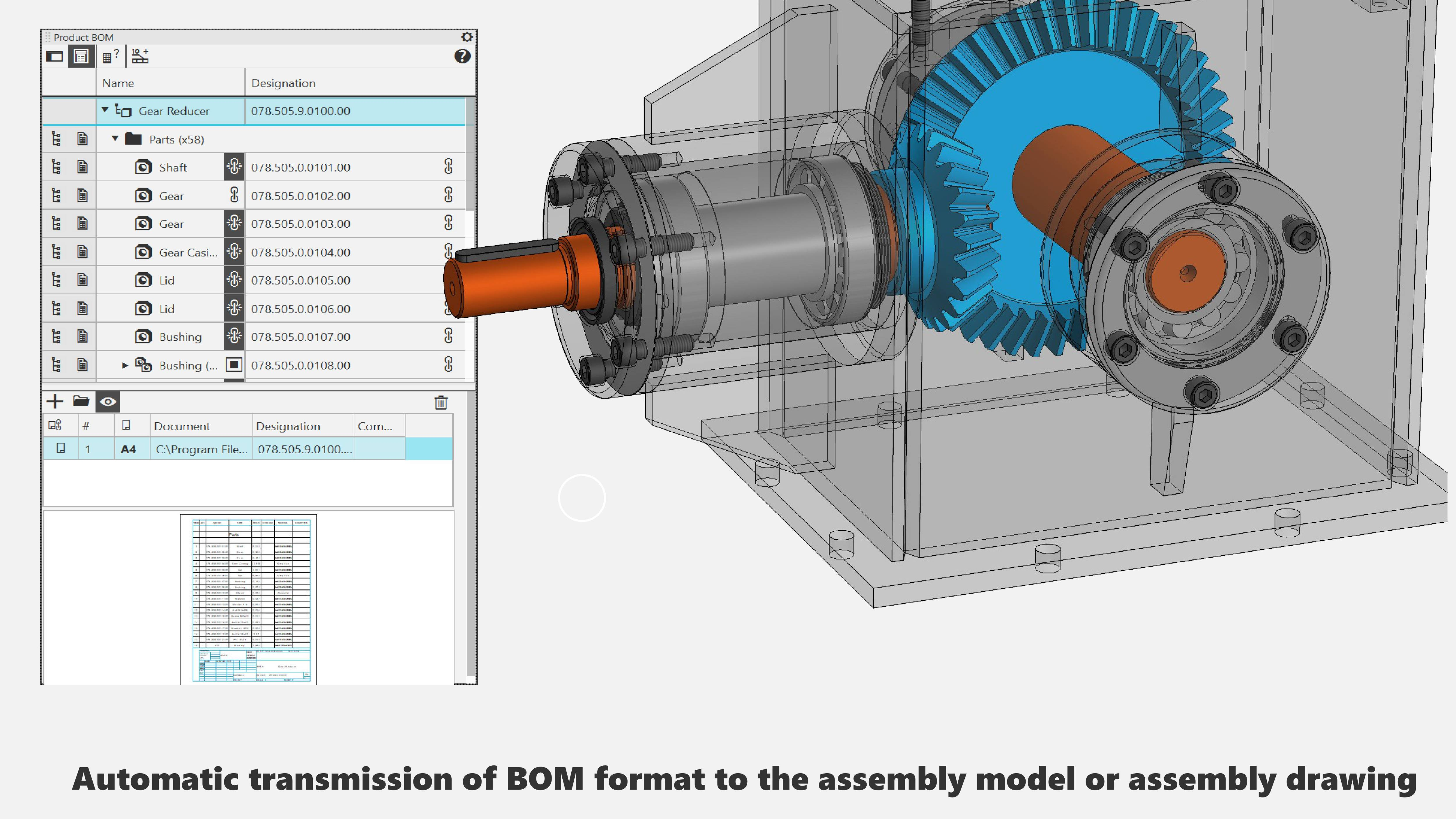Viewport: 1456px width, 819px height.
Task: Click designation link icon for 078.505.0.0101.00
Action: click(448, 166)
